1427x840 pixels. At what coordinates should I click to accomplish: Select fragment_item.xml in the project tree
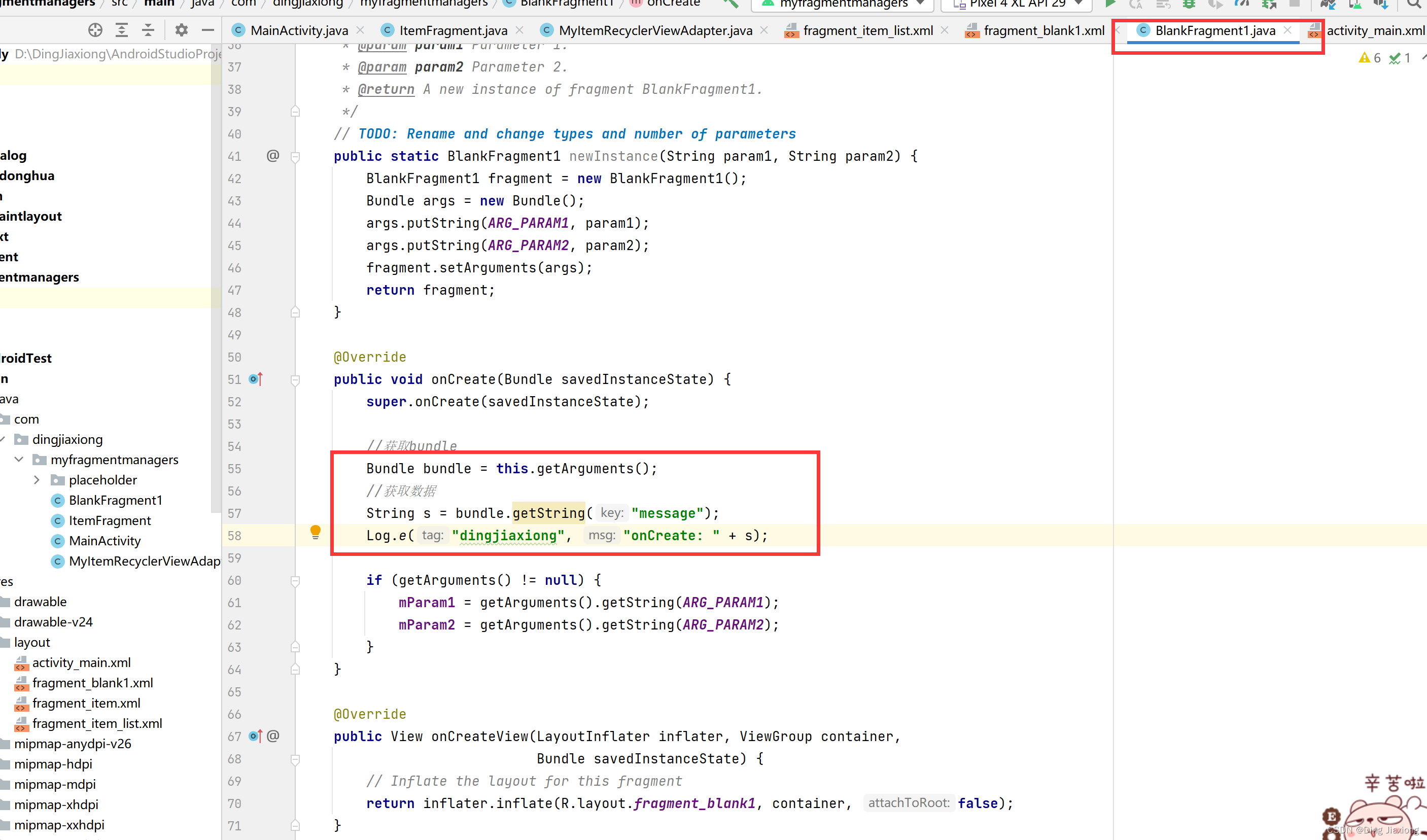[86, 703]
